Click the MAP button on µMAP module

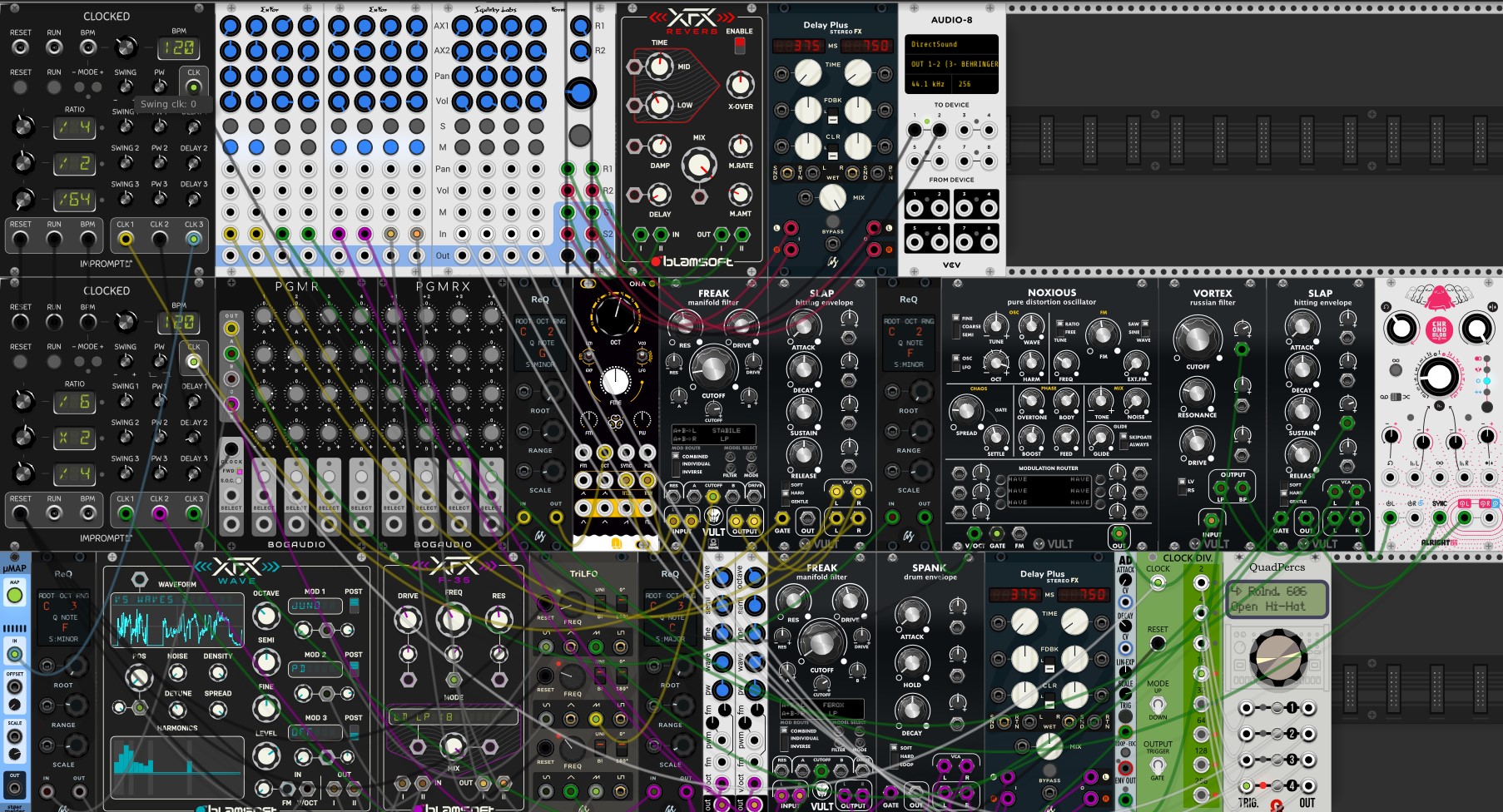(x=14, y=597)
